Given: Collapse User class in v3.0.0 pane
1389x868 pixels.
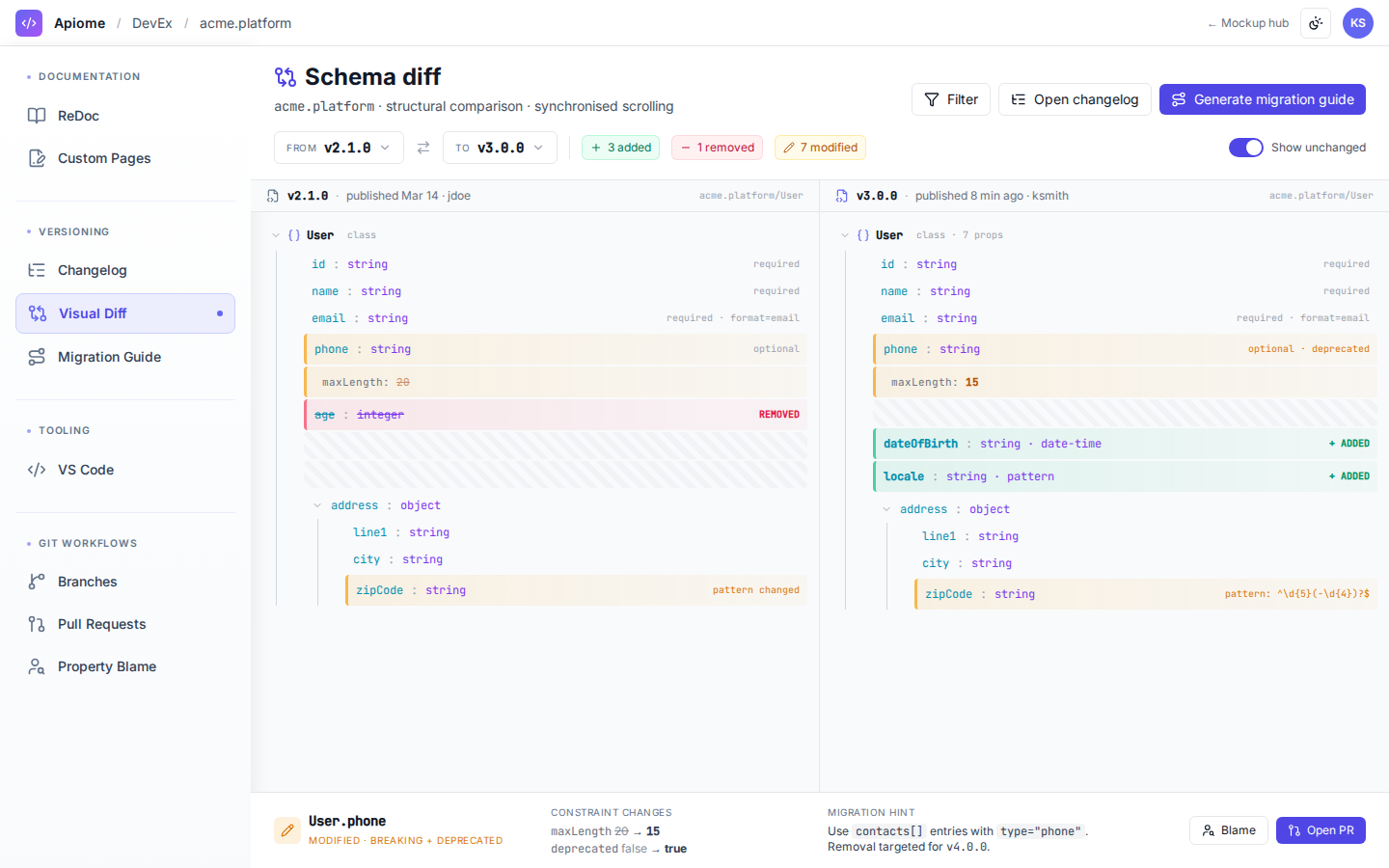Looking at the screenshot, I should [x=845, y=235].
